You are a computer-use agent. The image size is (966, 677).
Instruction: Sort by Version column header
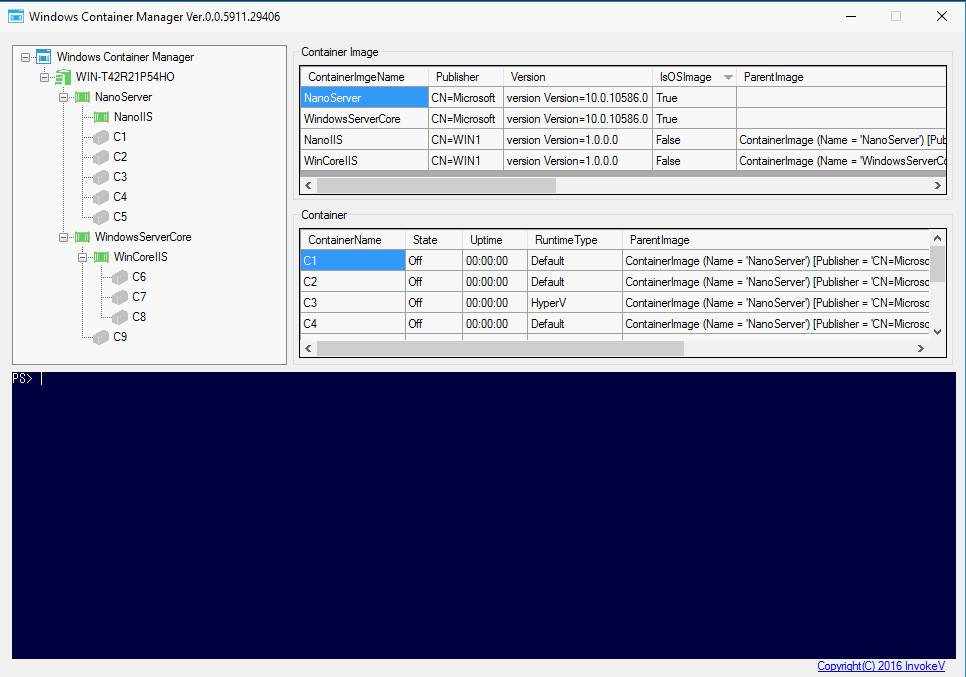[x=578, y=77]
